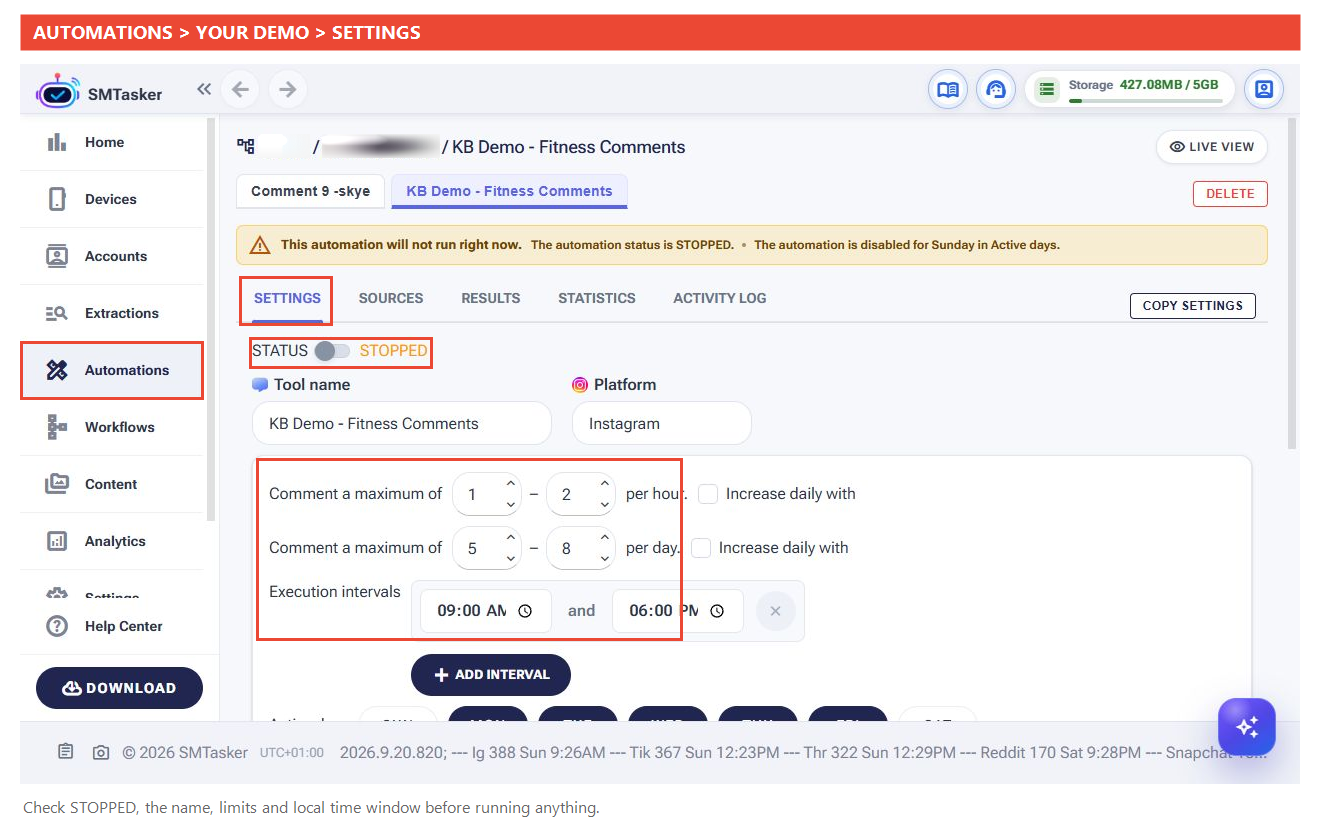Open Devices in the sidebar
Viewport: 1320px width, 836px height.
point(112,199)
